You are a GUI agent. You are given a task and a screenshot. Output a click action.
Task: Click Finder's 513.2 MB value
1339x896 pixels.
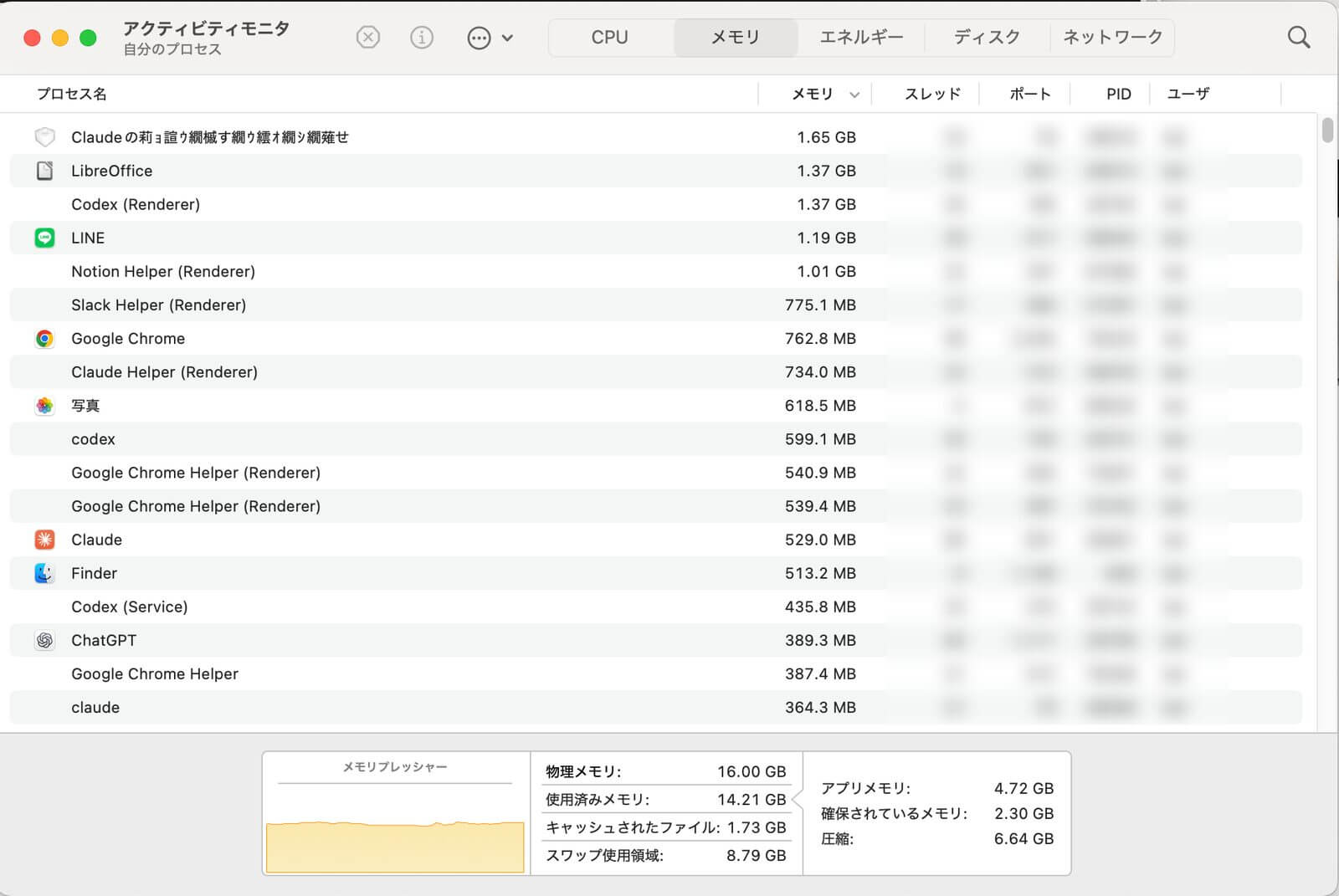coord(820,573)
